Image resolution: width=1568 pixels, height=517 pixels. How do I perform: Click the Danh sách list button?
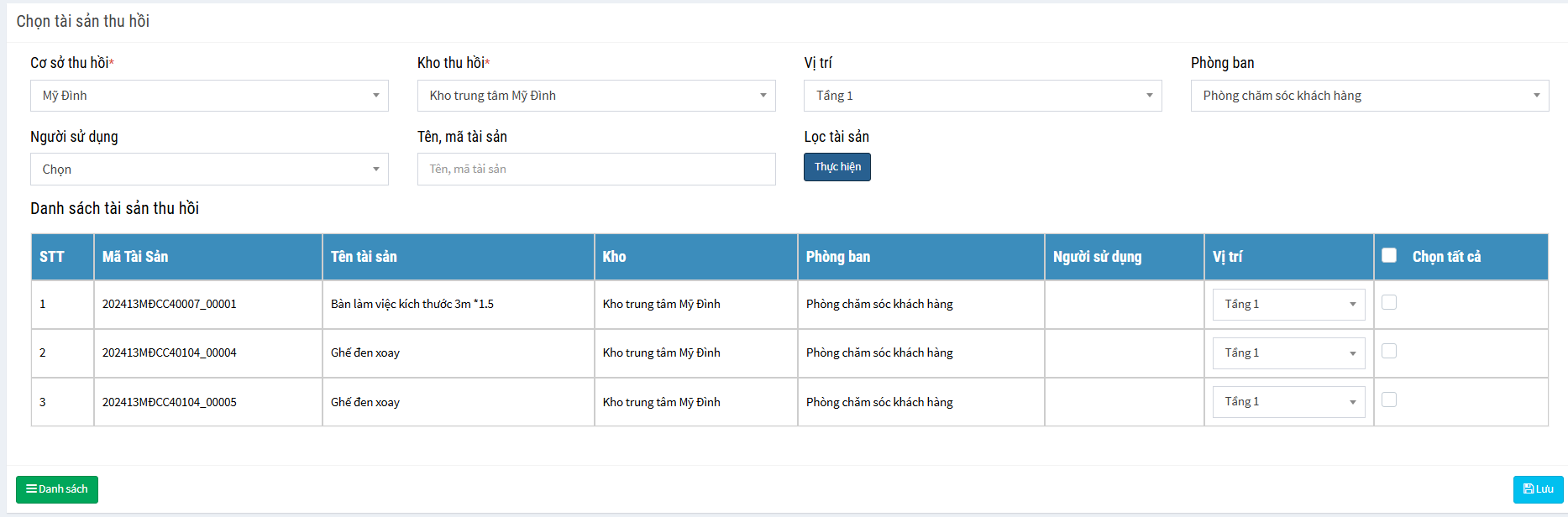click(57, 489)
